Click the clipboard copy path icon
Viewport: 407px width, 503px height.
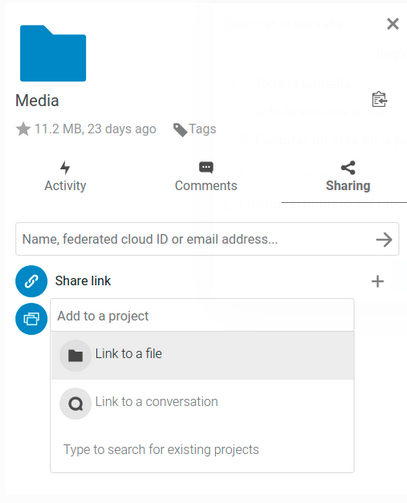379,99
